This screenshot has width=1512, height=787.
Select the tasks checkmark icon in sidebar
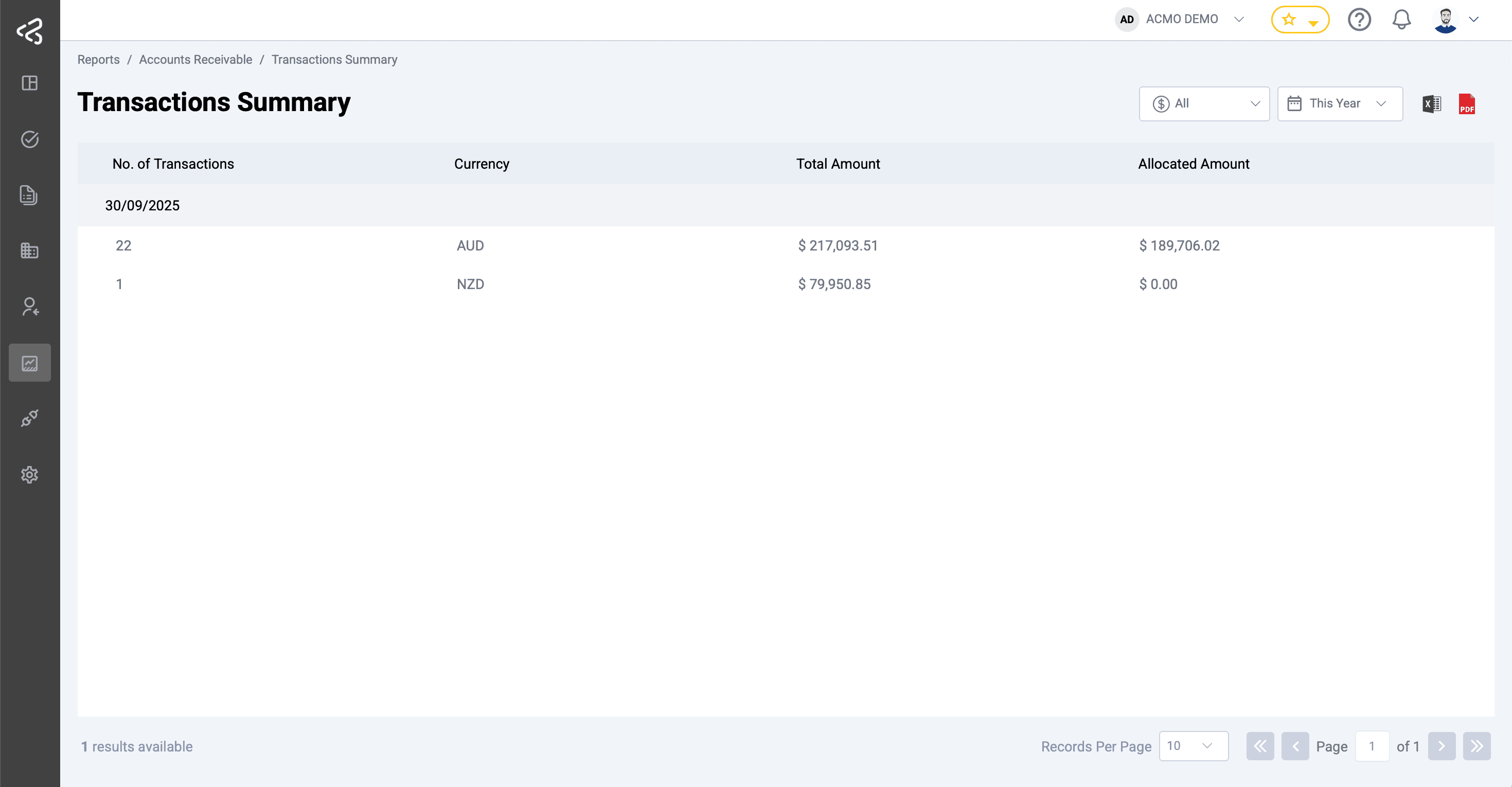tap(30, 139)
